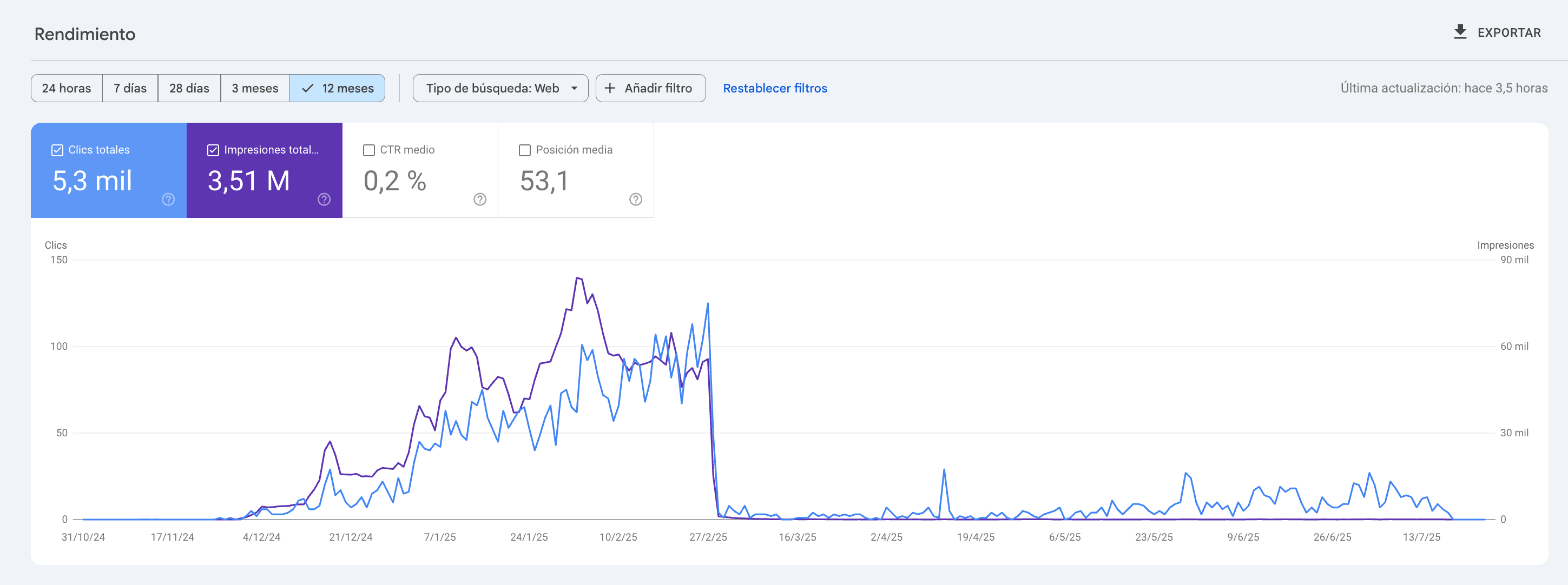
Task: Select the blue Clics totales metric card
Action: 108,170
